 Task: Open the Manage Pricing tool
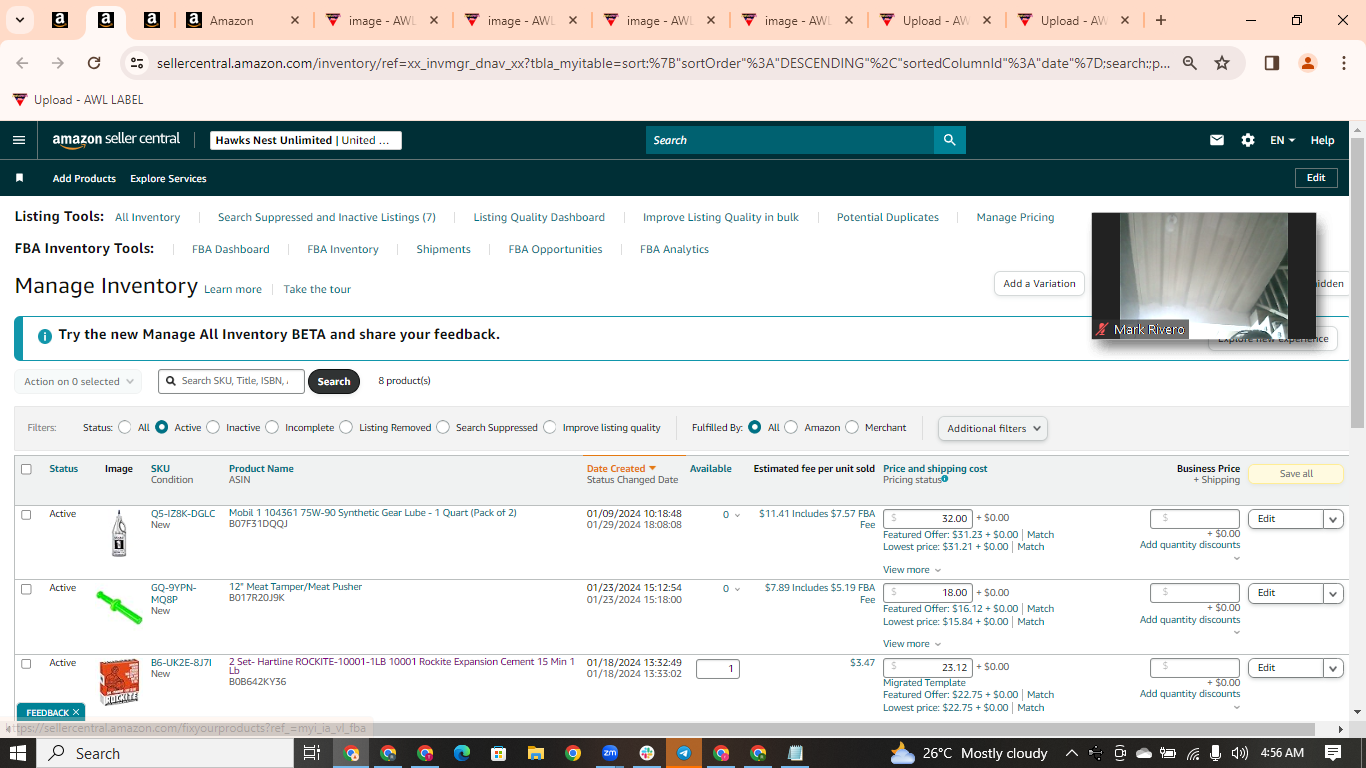[x=1015, y=217]
